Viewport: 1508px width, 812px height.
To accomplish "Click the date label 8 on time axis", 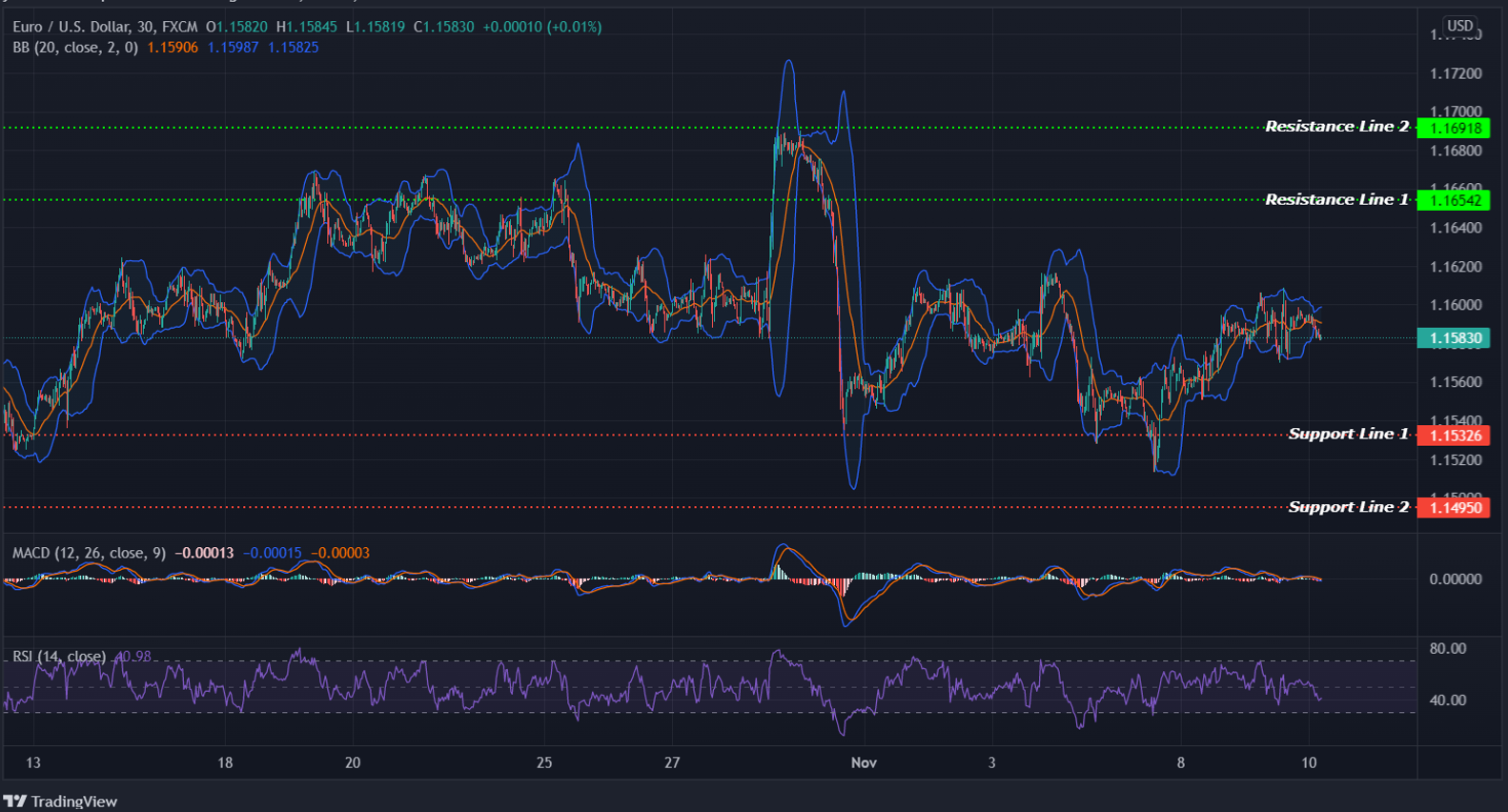I will click(x=1181, y=762).
